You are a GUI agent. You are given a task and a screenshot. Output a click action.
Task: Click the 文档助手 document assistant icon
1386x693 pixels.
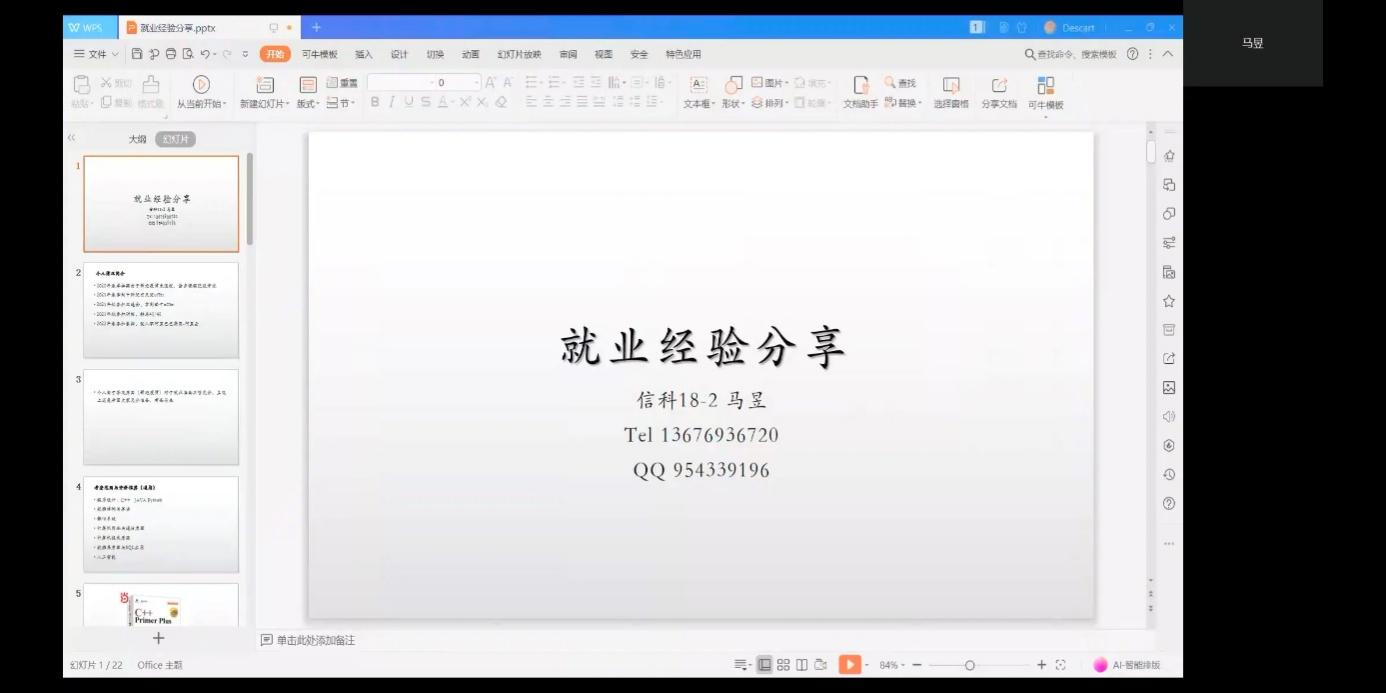pyautogui.click(x=860, y=85)
